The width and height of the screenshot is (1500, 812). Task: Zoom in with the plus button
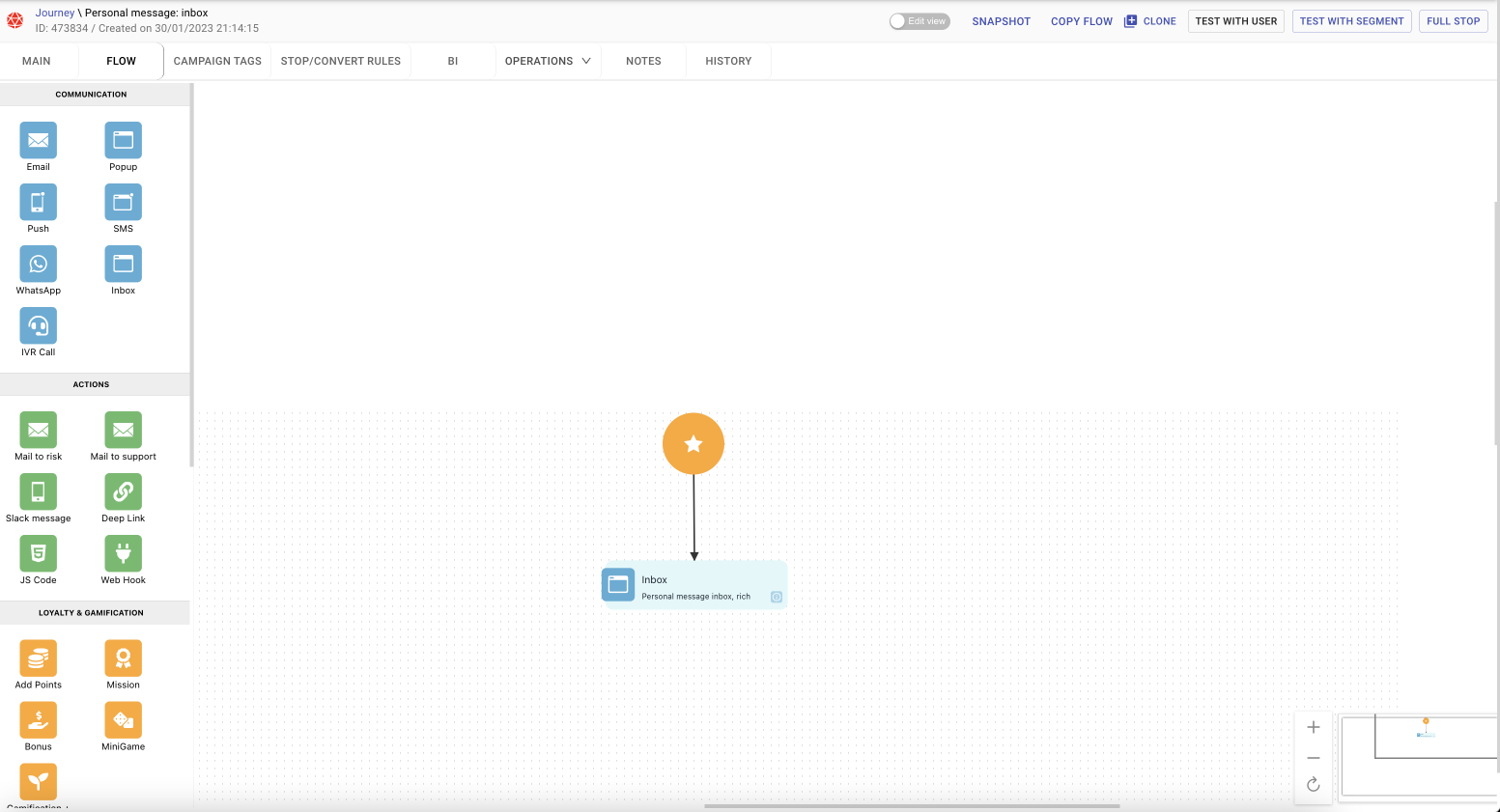[1314, 728]
